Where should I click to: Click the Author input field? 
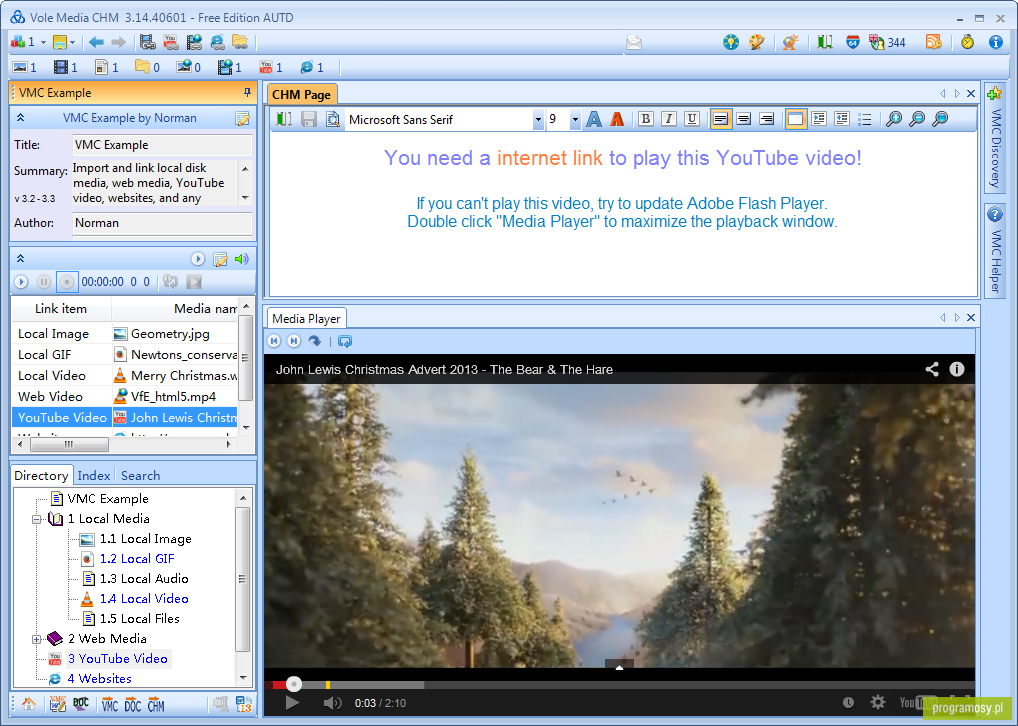[162, 223]
